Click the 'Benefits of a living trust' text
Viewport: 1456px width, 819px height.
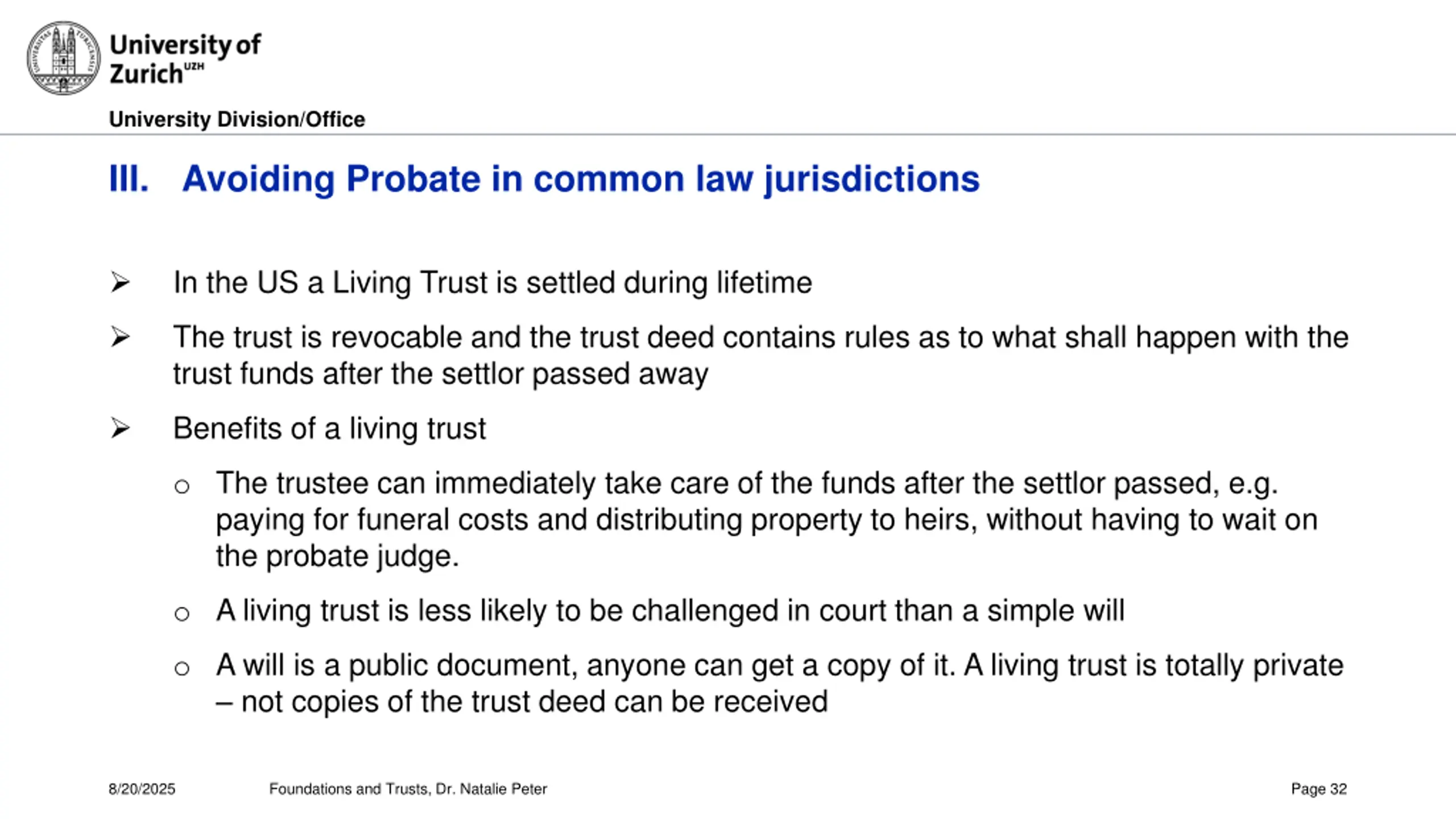pyautogui.click(x=329, y=428)
